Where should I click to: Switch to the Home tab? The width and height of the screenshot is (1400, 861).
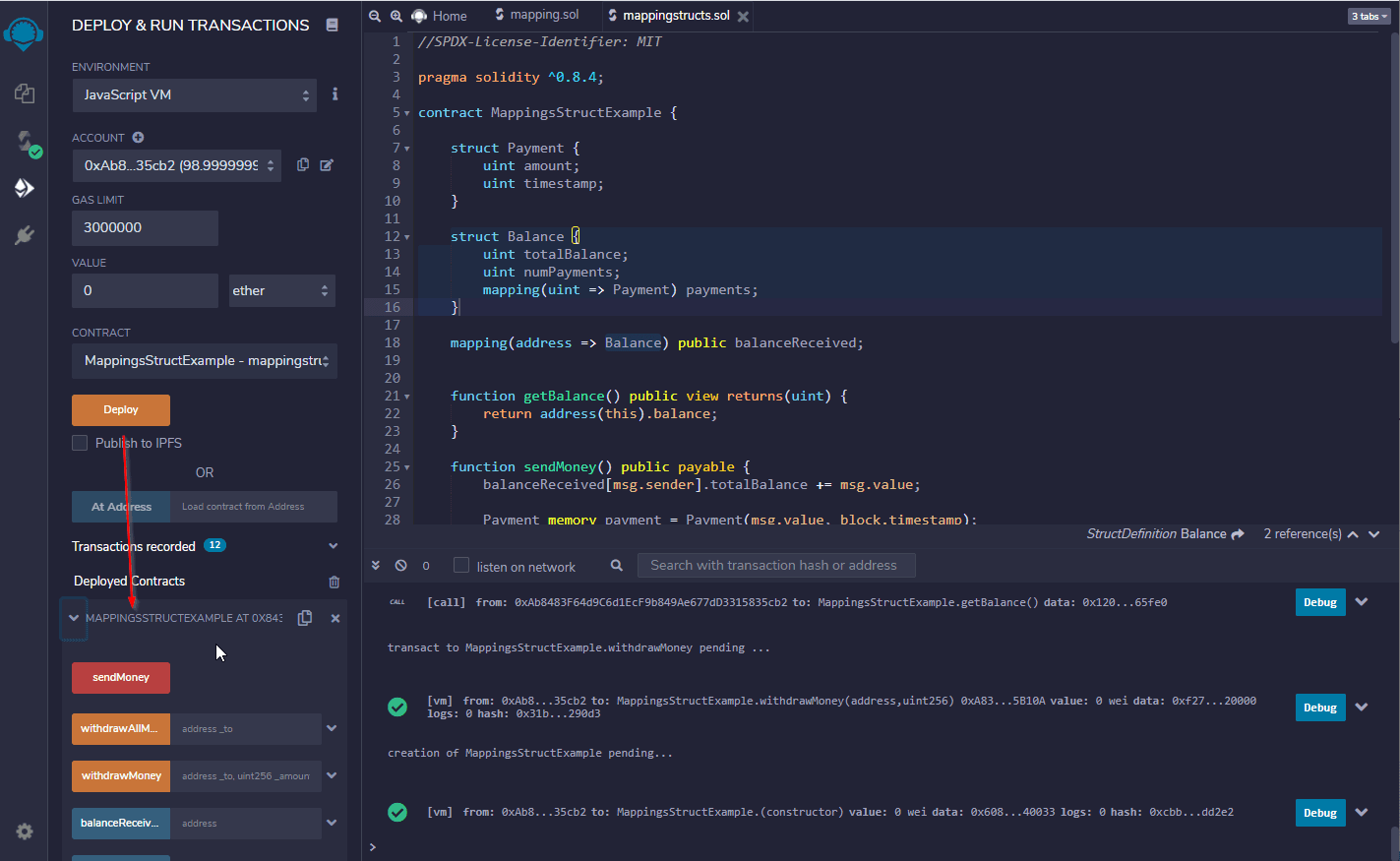(440, 16)
